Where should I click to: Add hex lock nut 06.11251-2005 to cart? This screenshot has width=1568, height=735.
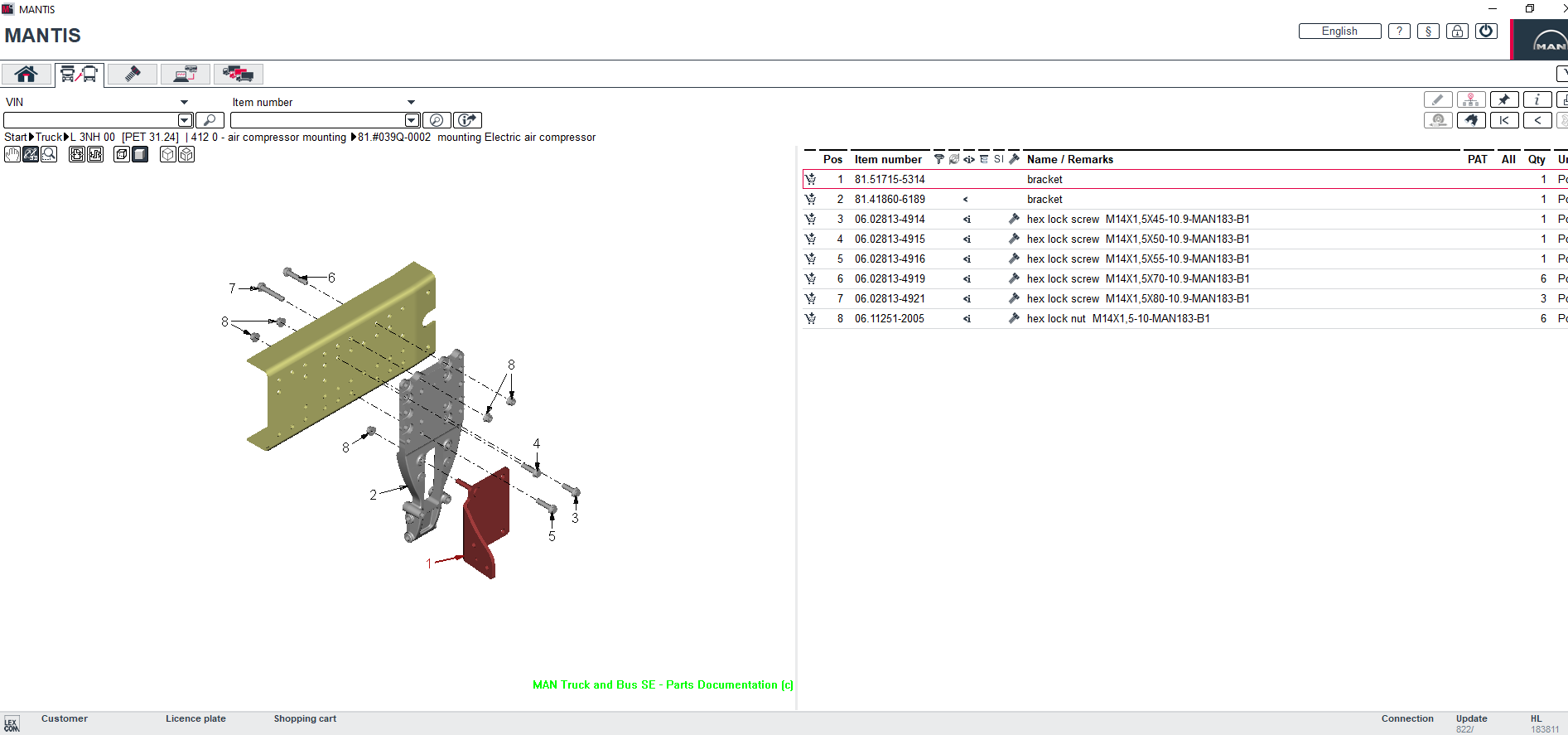[810, 318]
